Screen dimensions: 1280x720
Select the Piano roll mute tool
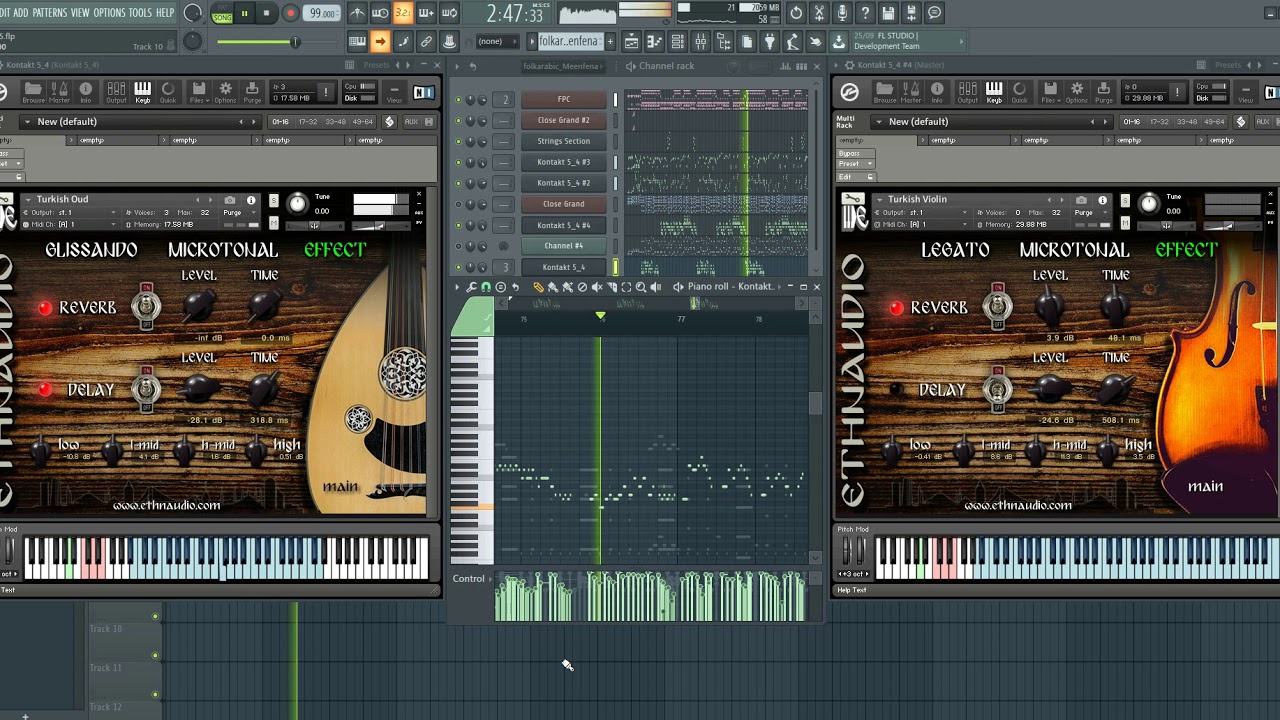pos(597,287)
